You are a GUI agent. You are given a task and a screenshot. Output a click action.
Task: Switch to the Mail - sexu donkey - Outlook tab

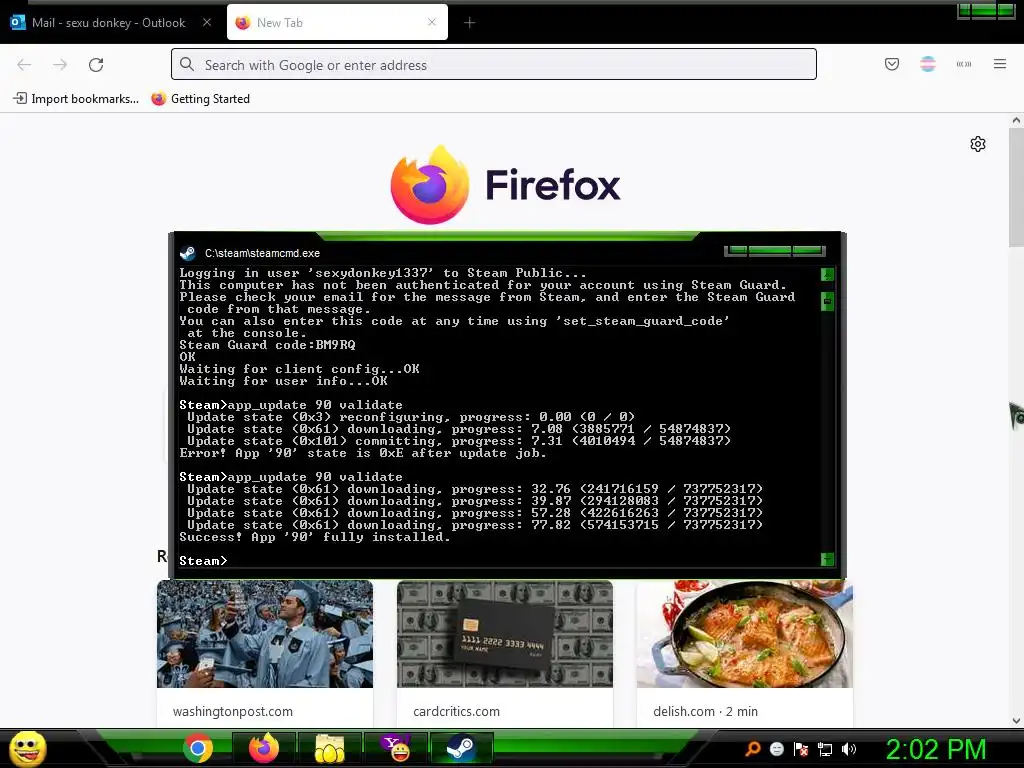tap(108, 23)
